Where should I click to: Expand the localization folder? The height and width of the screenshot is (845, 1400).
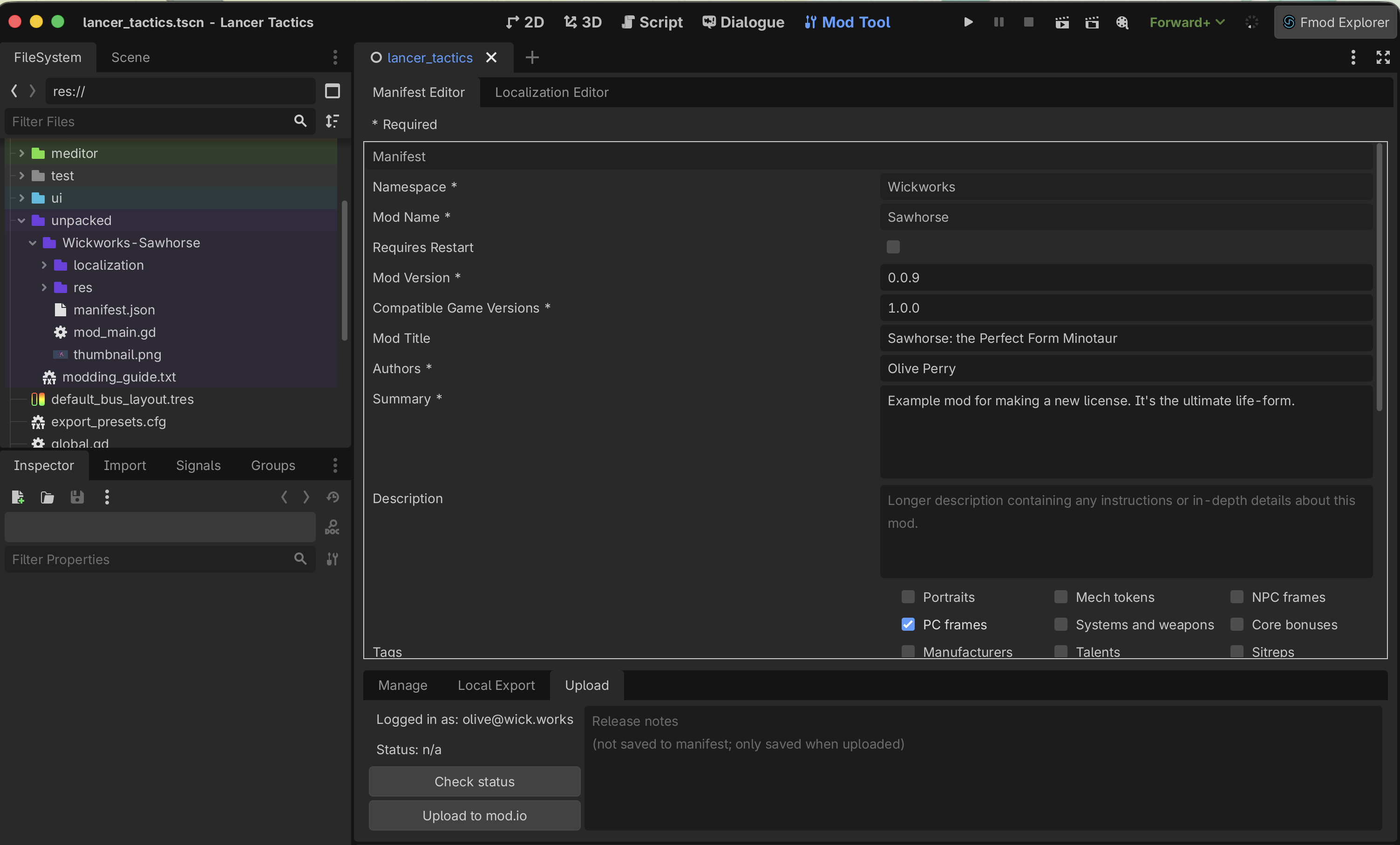click(x=44, y=265)
